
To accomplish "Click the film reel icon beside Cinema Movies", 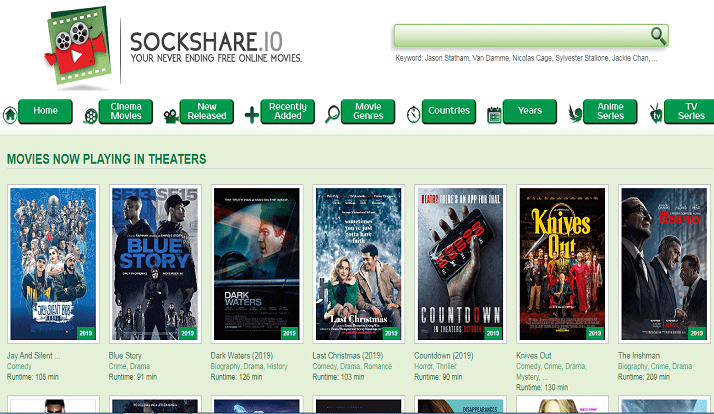I will [91, 115].
